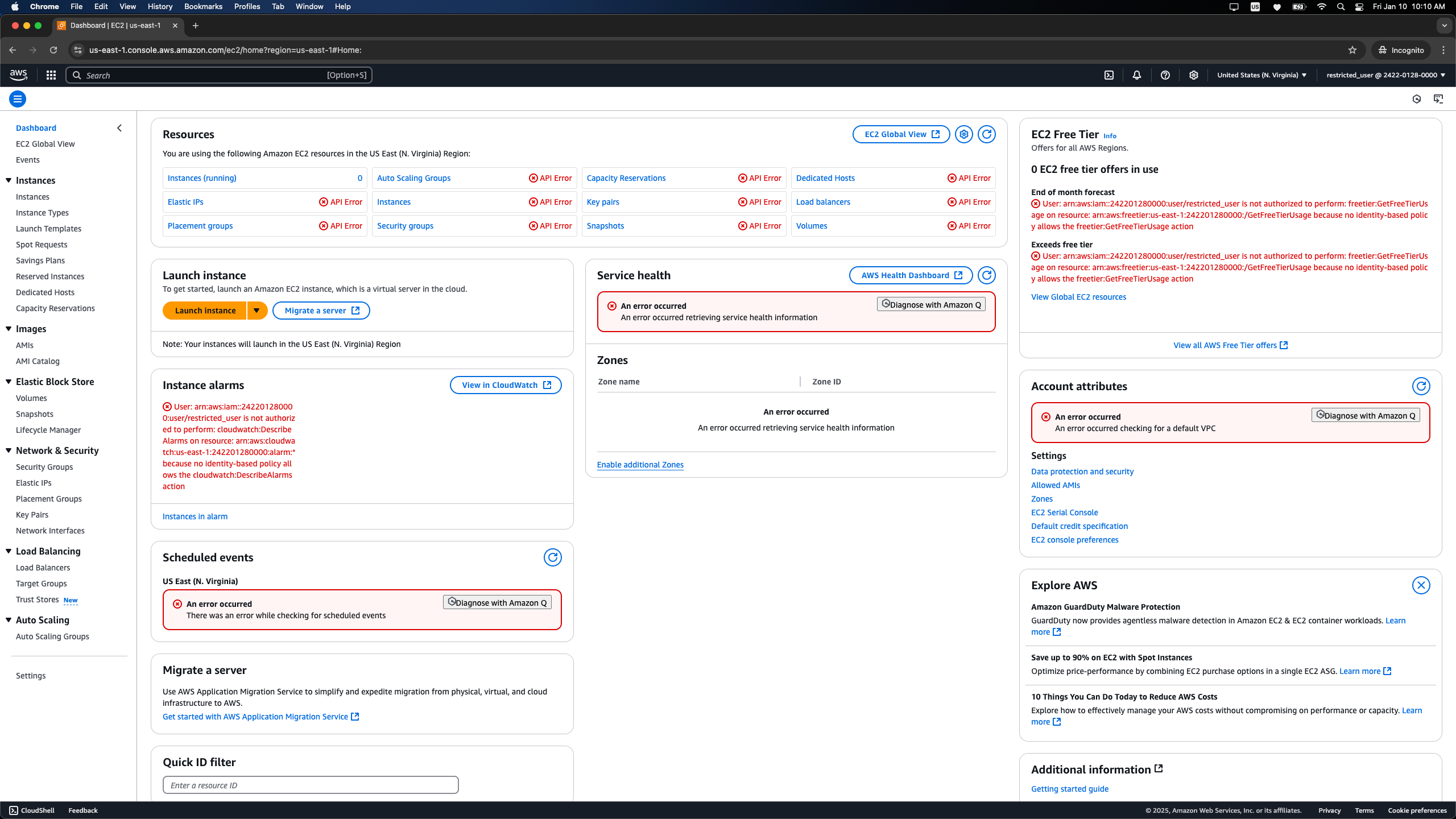Click the Wi-Fi status icon
Screen dimensions: 1456x819
pos(1322,7)
